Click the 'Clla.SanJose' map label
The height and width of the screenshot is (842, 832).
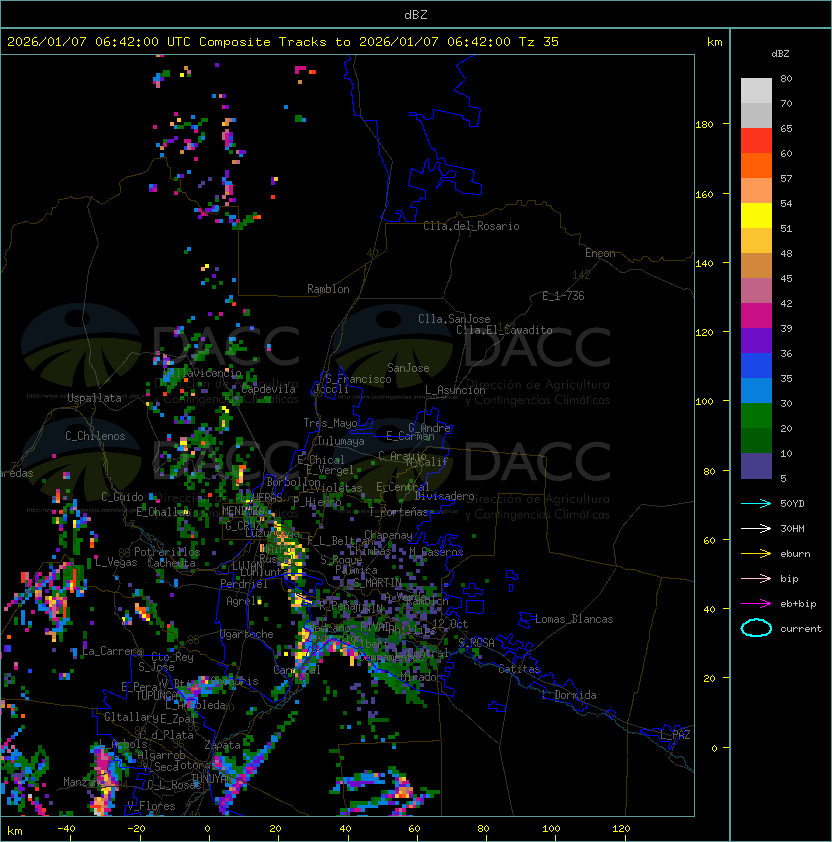pos(454,319)
